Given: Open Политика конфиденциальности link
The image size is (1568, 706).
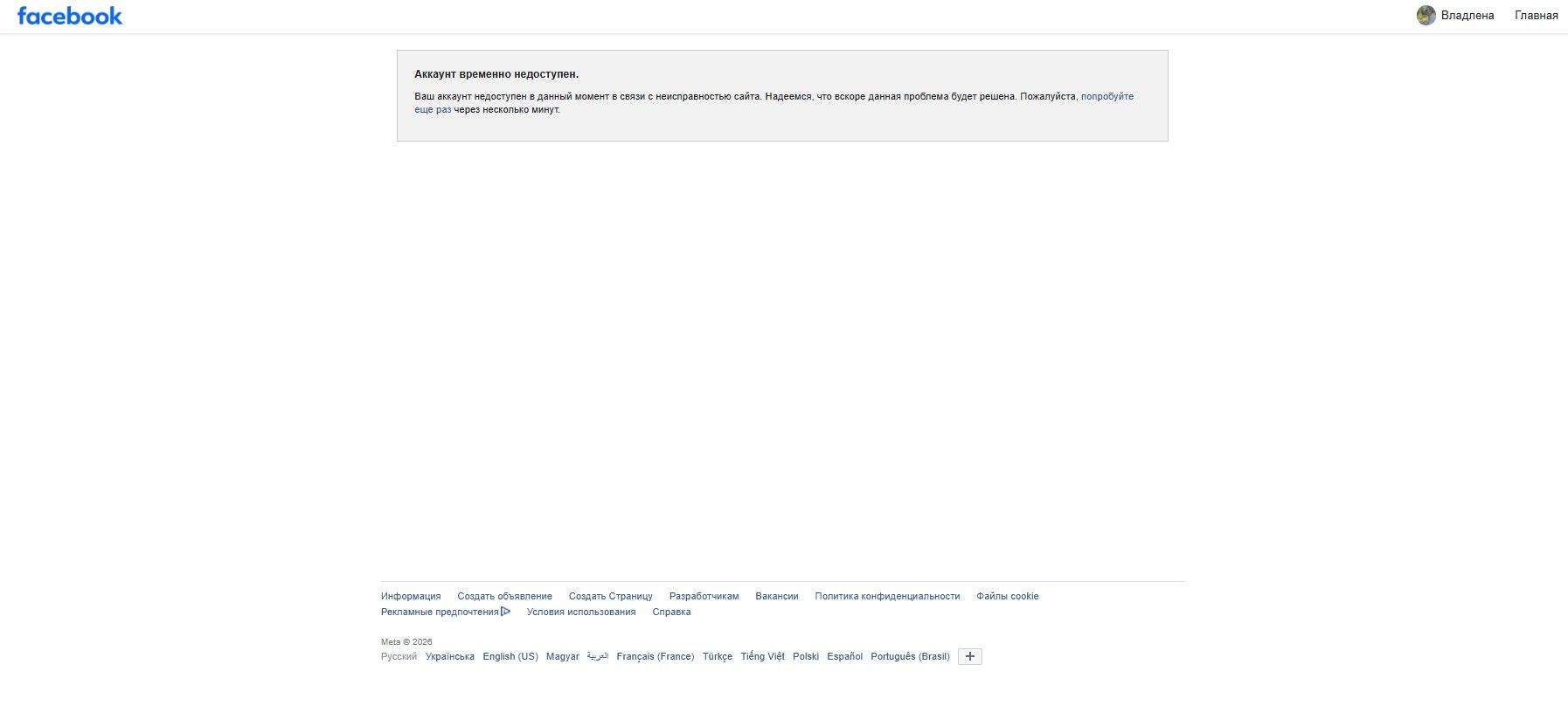Looking at the screenshot, I should click(887, 596).
